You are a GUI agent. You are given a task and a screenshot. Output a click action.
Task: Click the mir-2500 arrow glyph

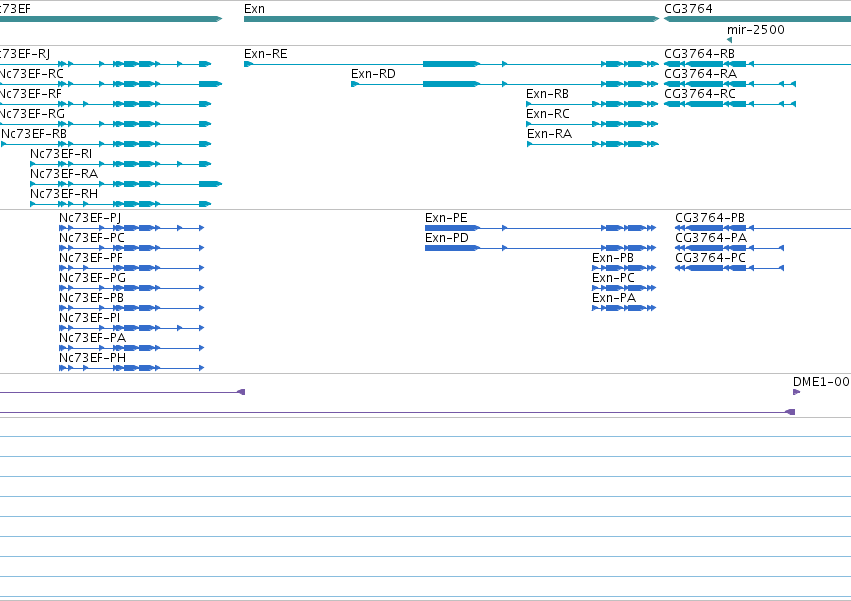tap(729, 40)
